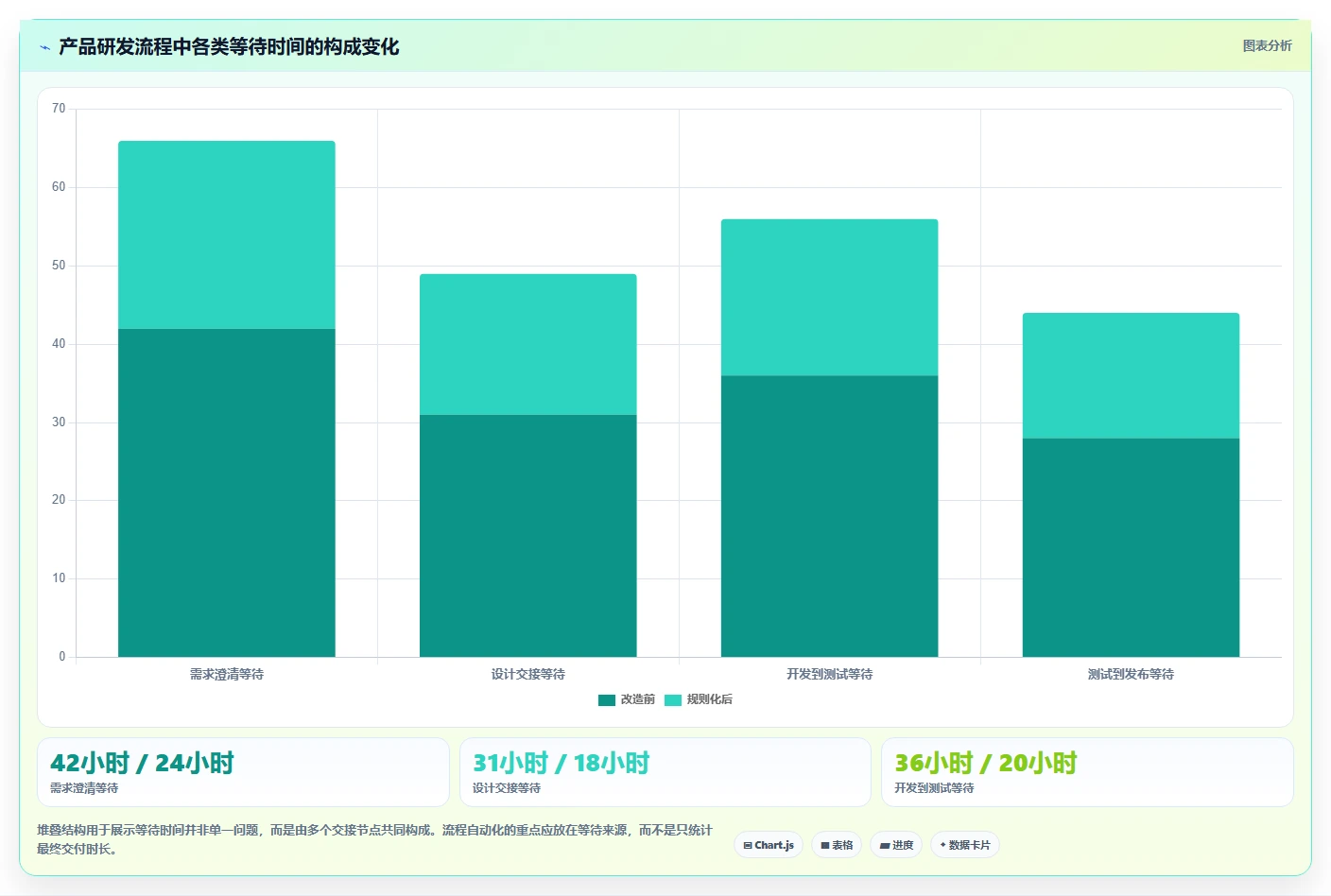Click the 需求澄清等待 x-axis label
The image size is (1331, 896).
point(227,674)
